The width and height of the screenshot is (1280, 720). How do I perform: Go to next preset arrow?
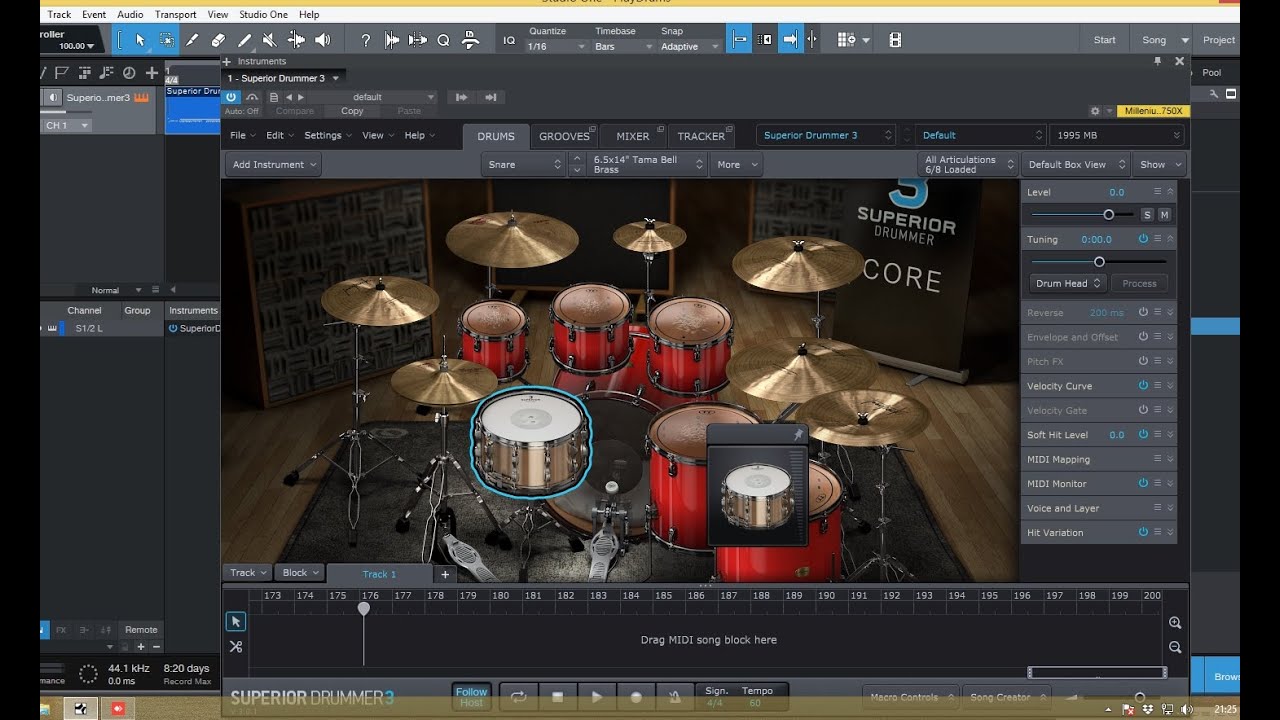pyautogui.click(x=300, y=97)
